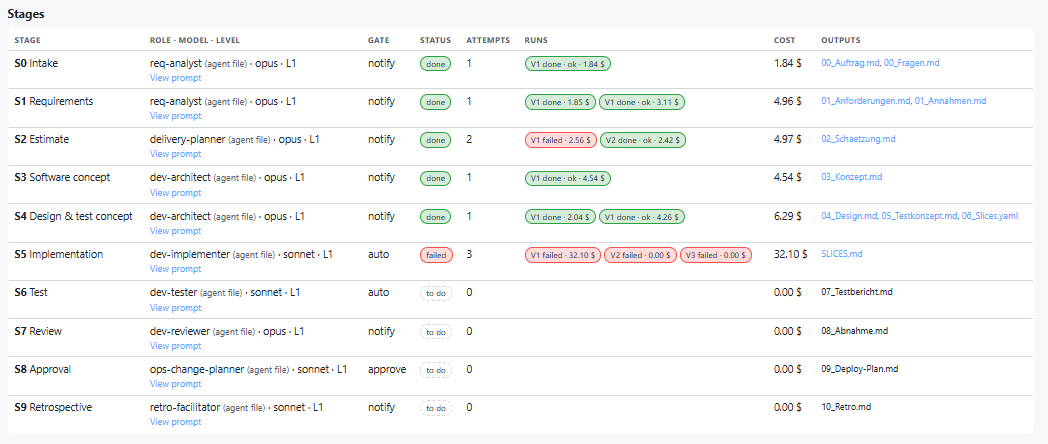
Task: Open View prompt link for S8 Approval
Action: click(175, 384)
